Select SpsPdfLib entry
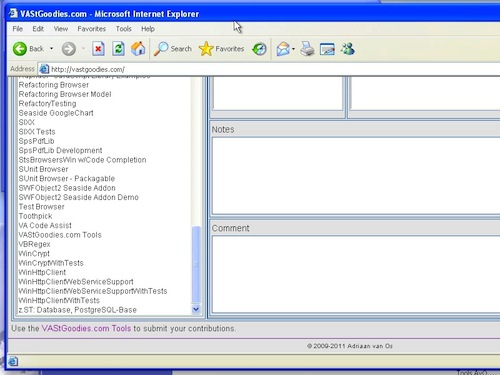 tap(36, 141)
